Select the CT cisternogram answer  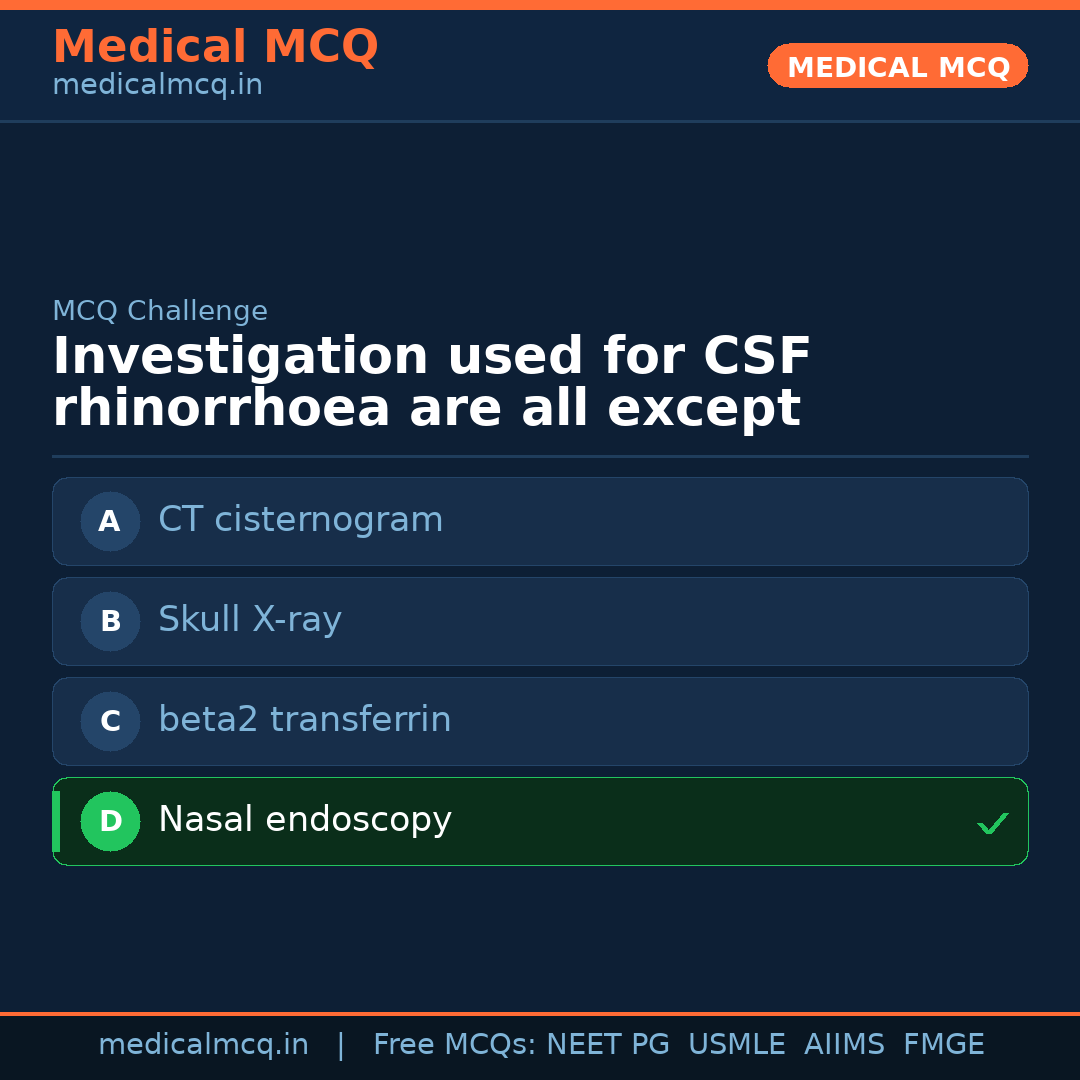click(300, 520)
